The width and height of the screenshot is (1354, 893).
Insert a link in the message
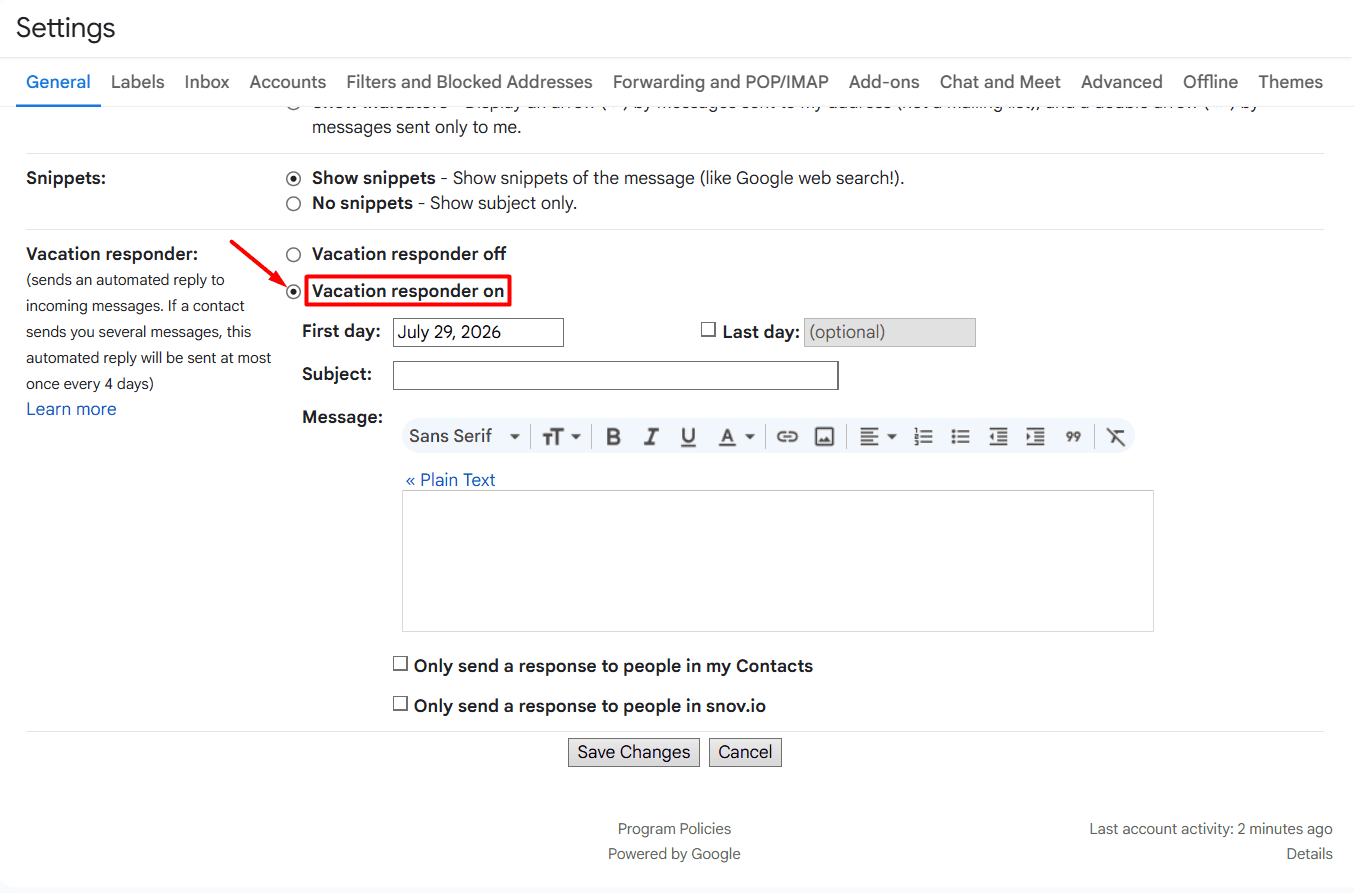pyautogui.click(x=787, y=436)
